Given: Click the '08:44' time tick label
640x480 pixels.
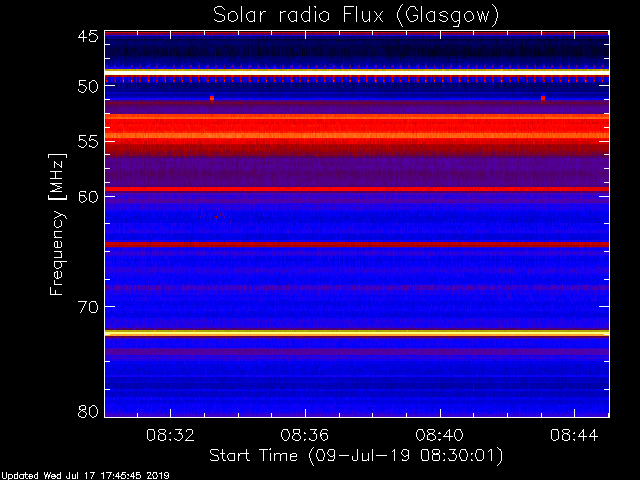Looking at the screenshot, I should (574, 435).
